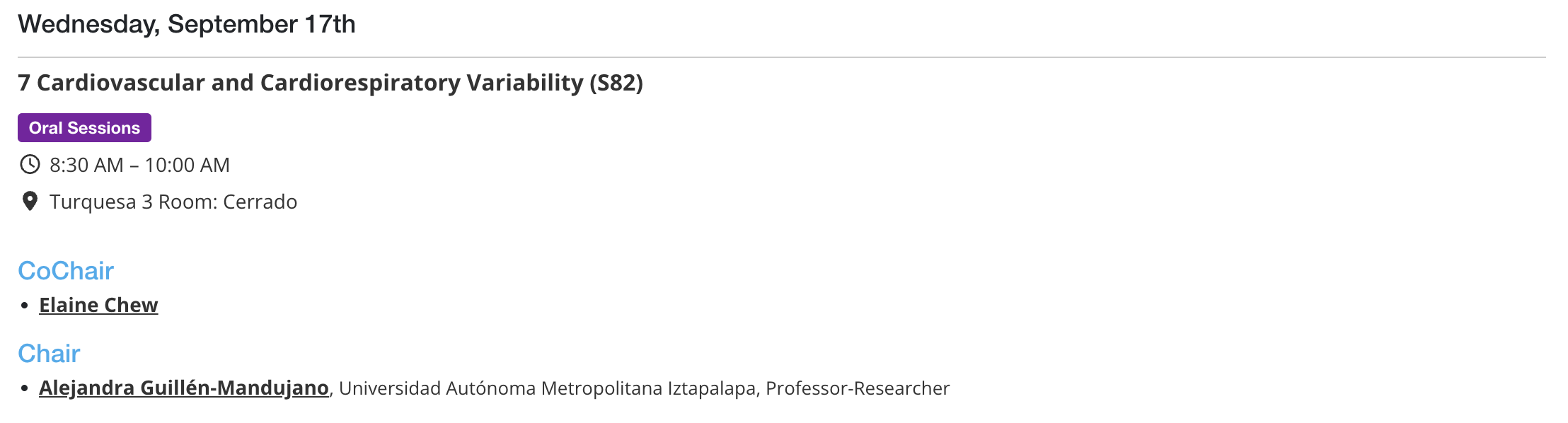
Task: Click the CoChair section heading
Action: point(66,271)
